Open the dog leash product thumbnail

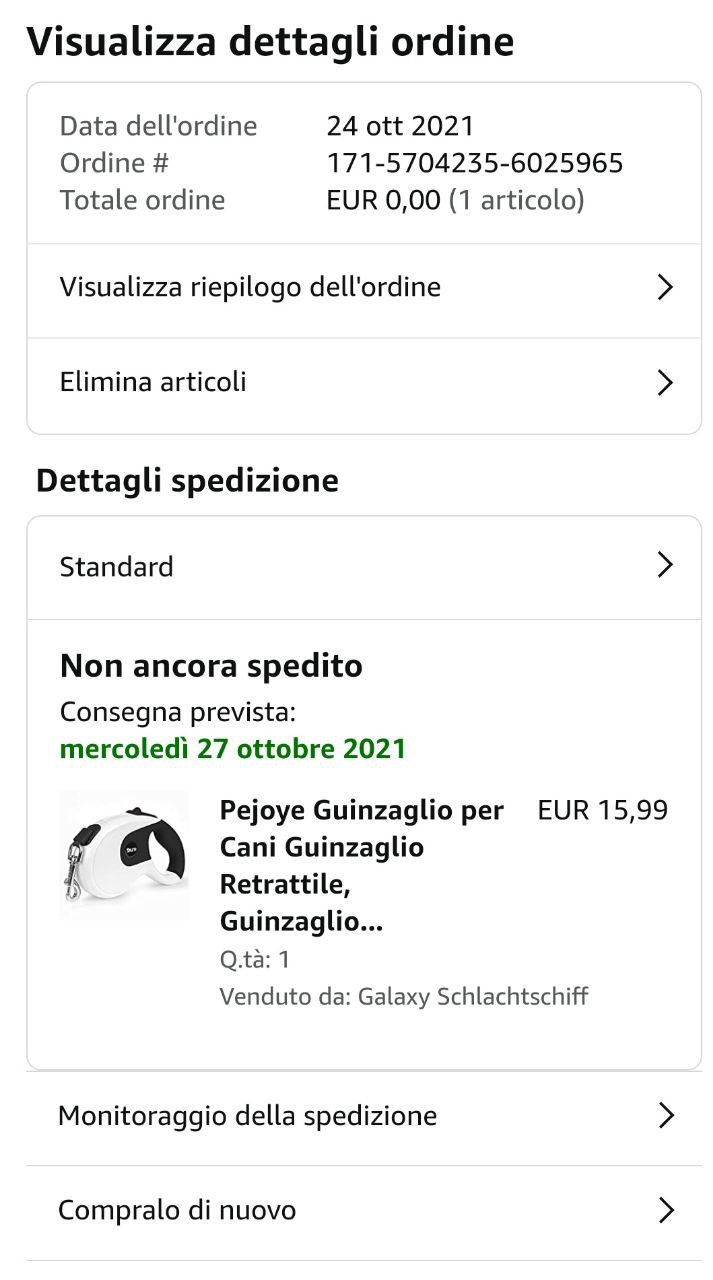124,855
